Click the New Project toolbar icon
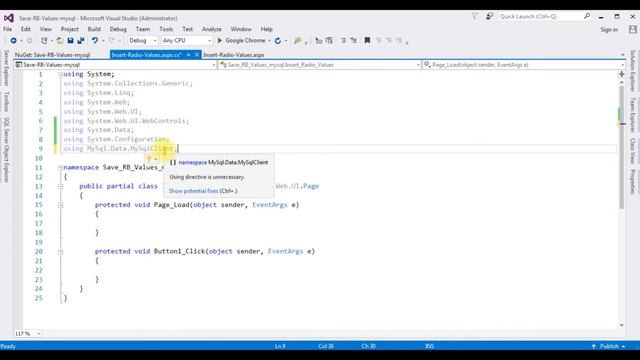The image size is (640, 360). [x=44, y=40]
